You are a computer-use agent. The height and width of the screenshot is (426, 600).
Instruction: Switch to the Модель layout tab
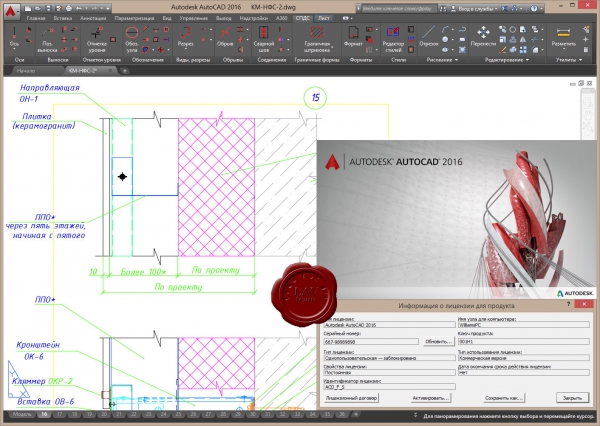(x=21, y=415)
